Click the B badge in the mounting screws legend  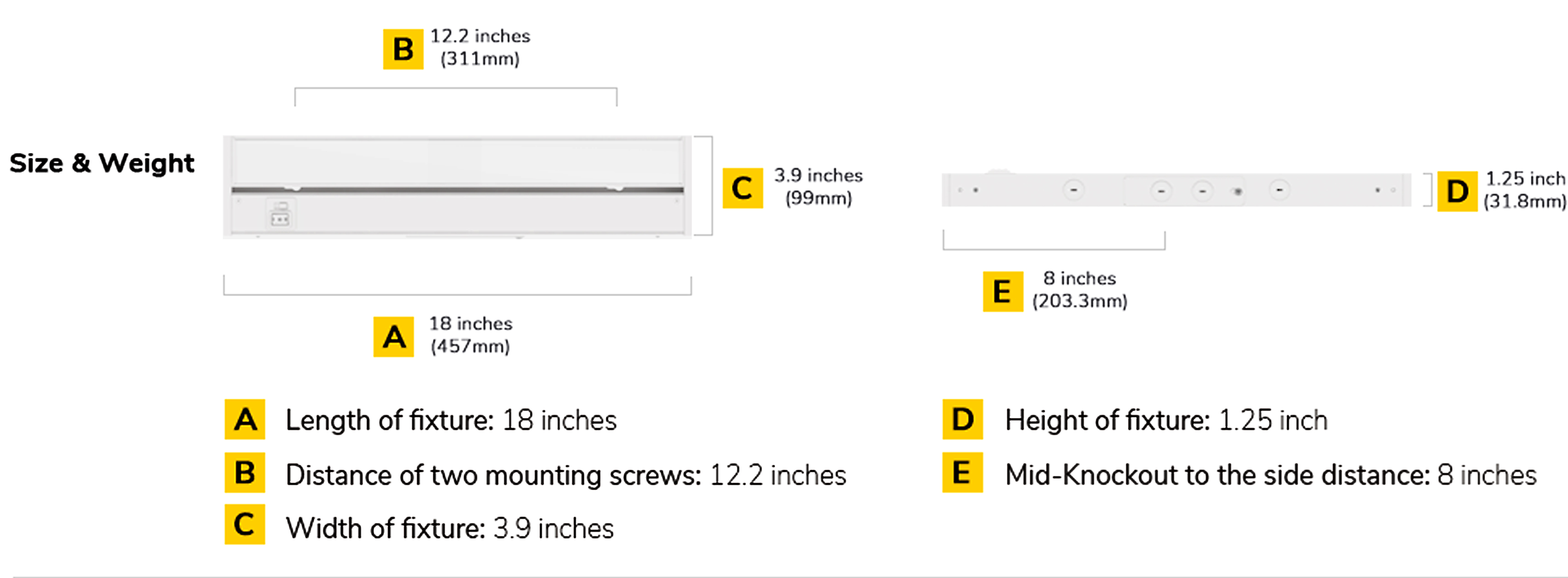pyautogui.click(x=245, y=472)
